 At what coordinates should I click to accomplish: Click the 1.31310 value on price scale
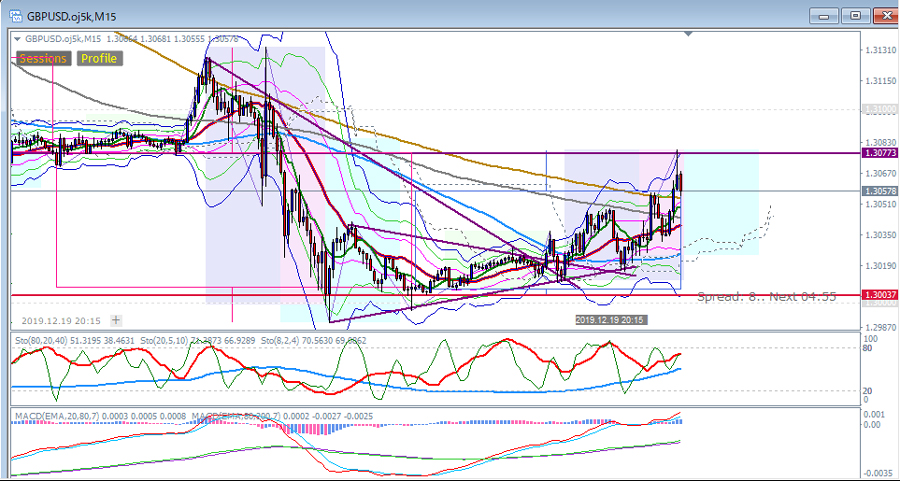pos(879,51)
